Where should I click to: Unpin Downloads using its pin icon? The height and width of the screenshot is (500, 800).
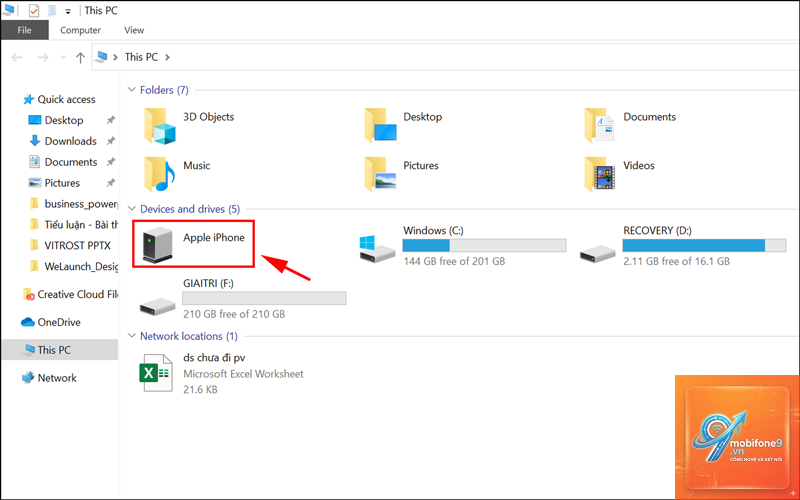[110, 141]
